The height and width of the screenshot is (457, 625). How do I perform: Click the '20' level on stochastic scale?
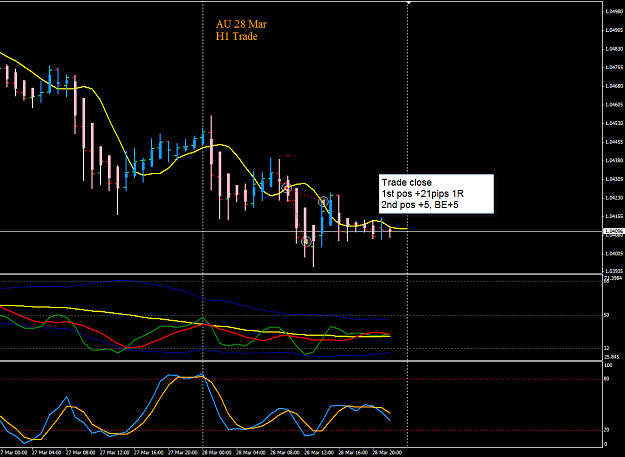(x=607, y=430)
